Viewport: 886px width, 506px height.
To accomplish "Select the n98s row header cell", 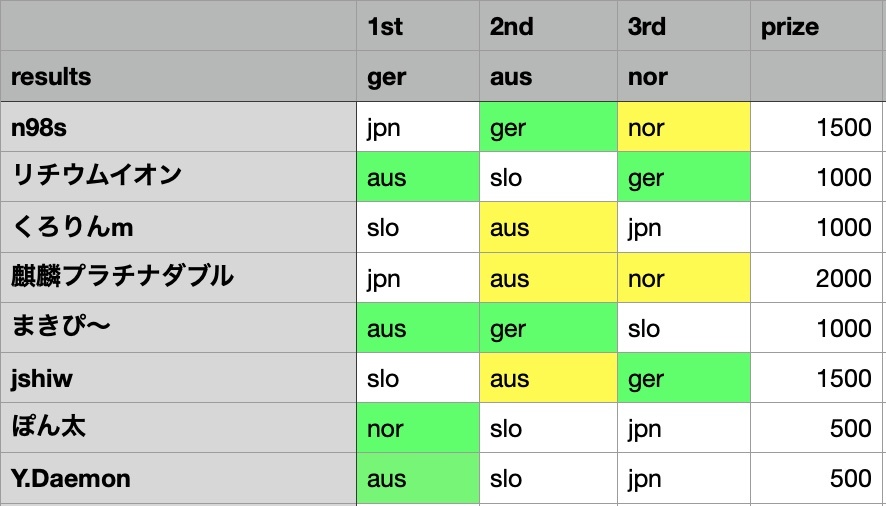I will click(x=179, y=127).
